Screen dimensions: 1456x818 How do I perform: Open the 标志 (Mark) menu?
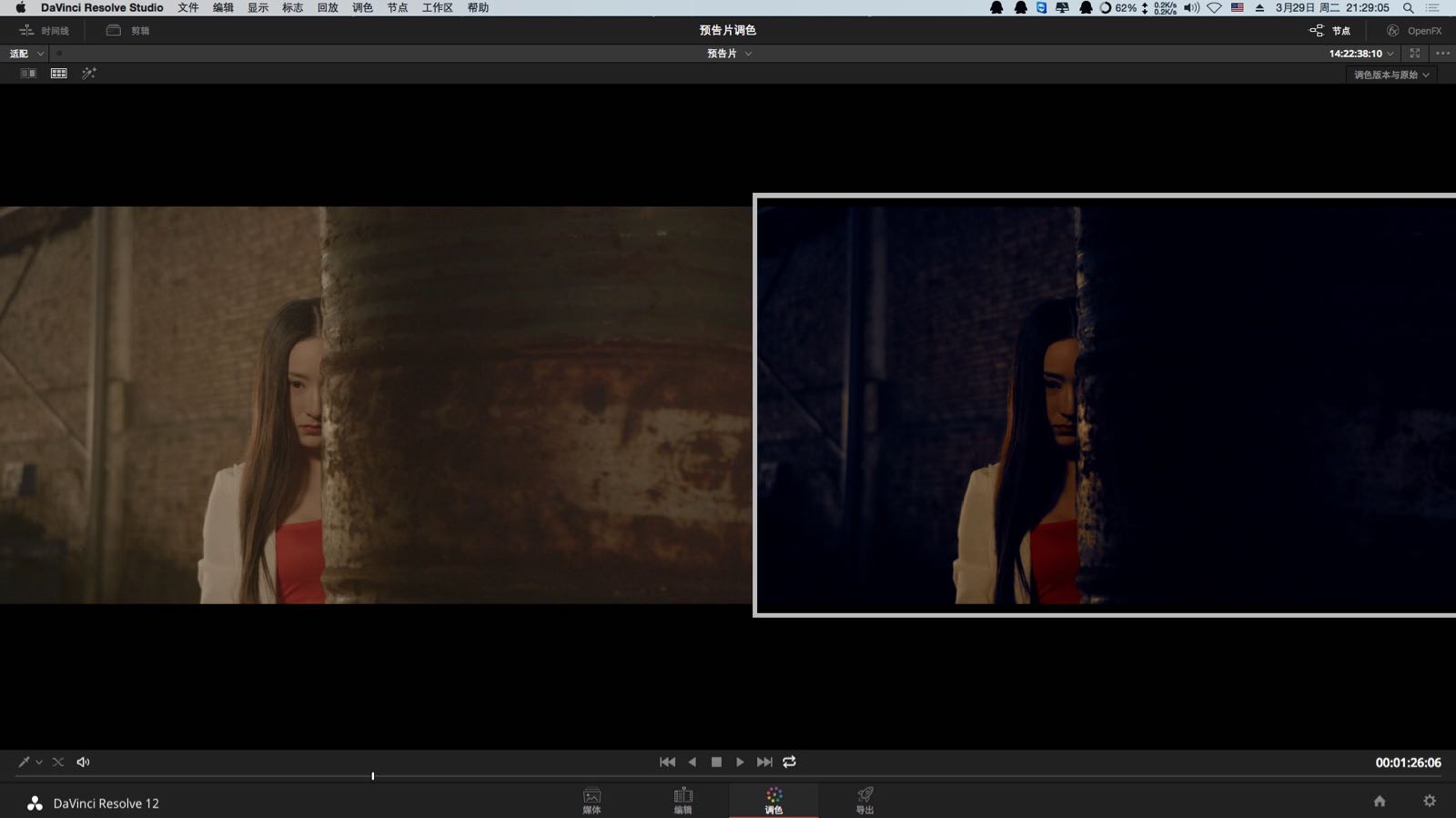(293, 7)
